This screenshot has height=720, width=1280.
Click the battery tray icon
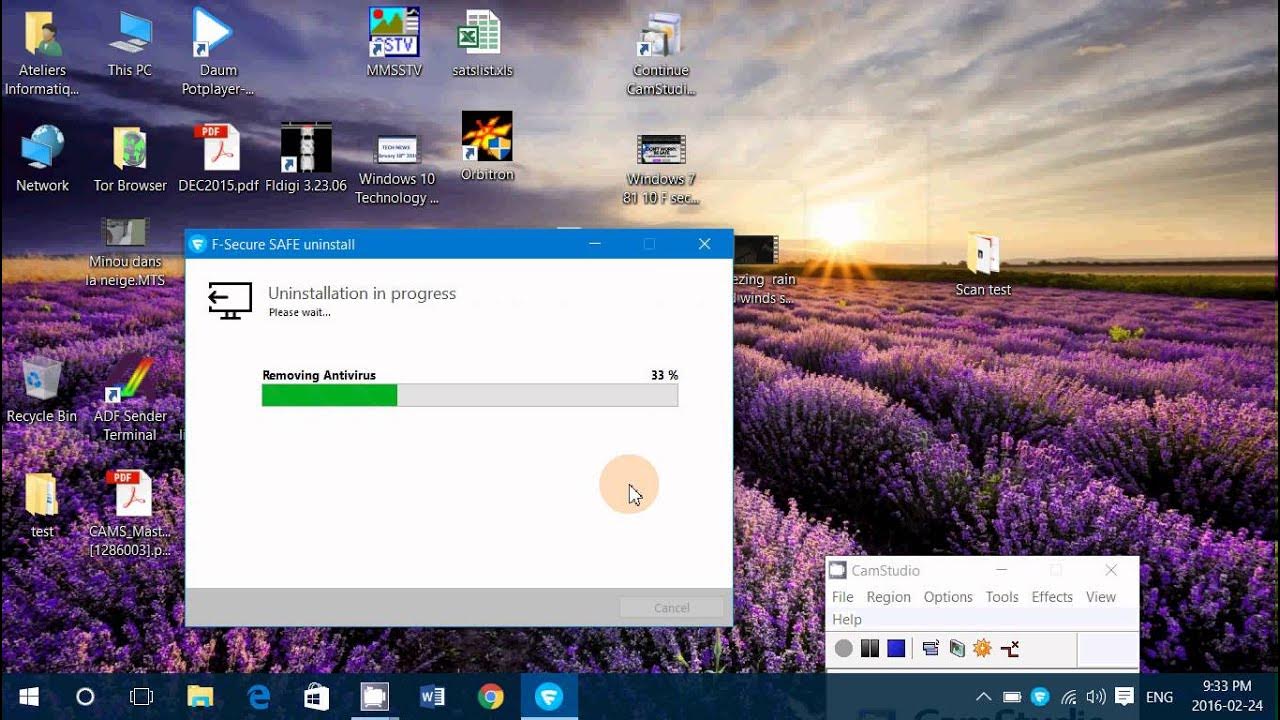1012,697
